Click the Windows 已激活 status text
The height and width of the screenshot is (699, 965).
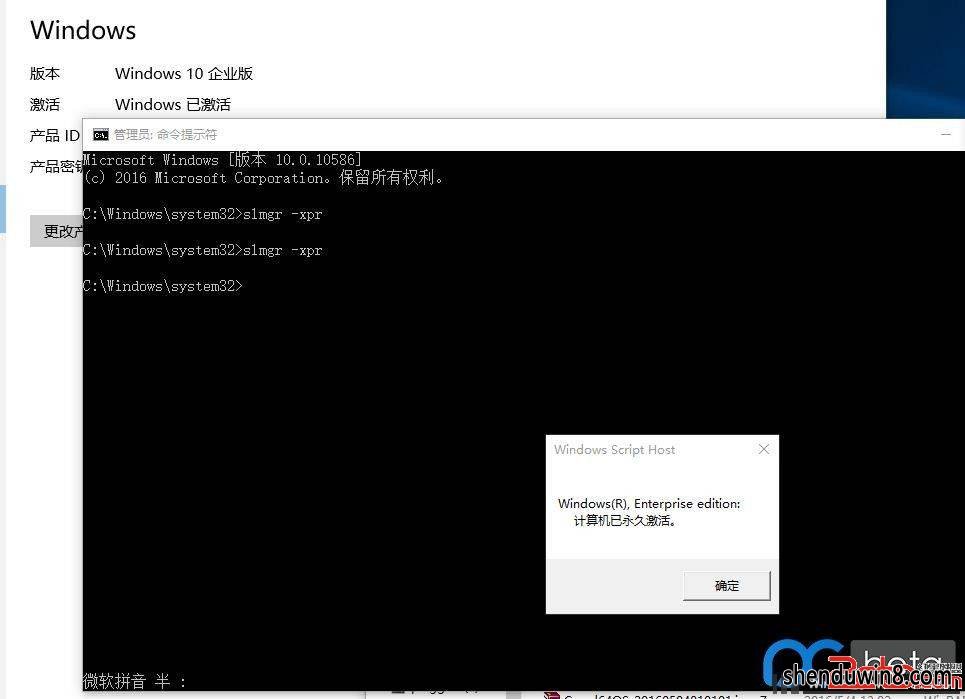[x=173, y=105]
